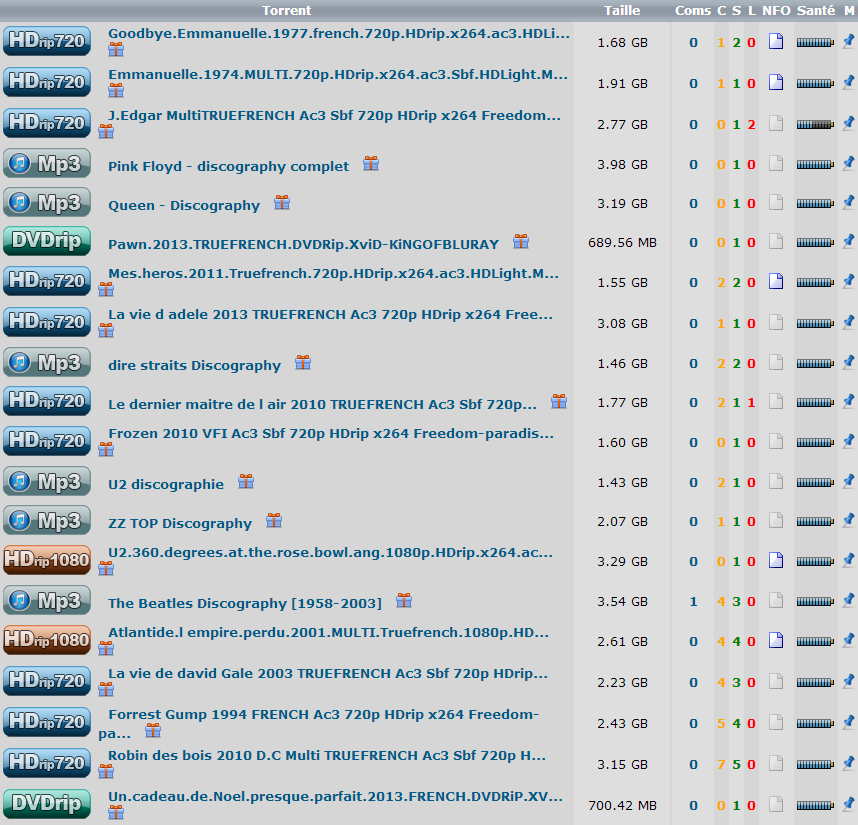This screenshot has width=858, height=825.
Task: Open NFO icon for U2.360.degrees row
Action: point(776,560)
